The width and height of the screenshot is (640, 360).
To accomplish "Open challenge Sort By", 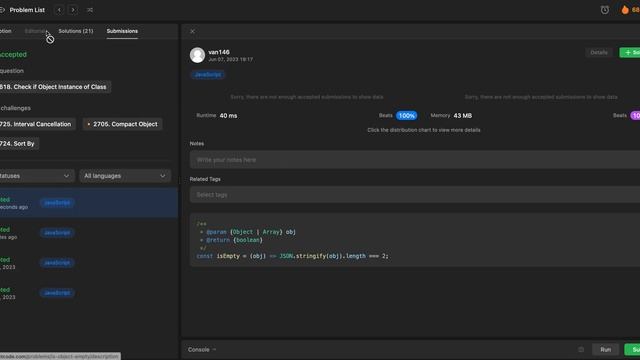I will pos(19,144).
